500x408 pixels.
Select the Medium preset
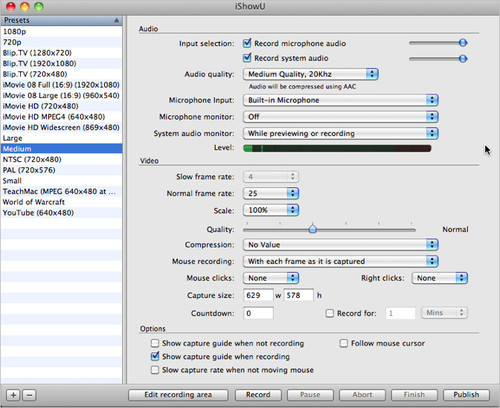click(61, 149)
